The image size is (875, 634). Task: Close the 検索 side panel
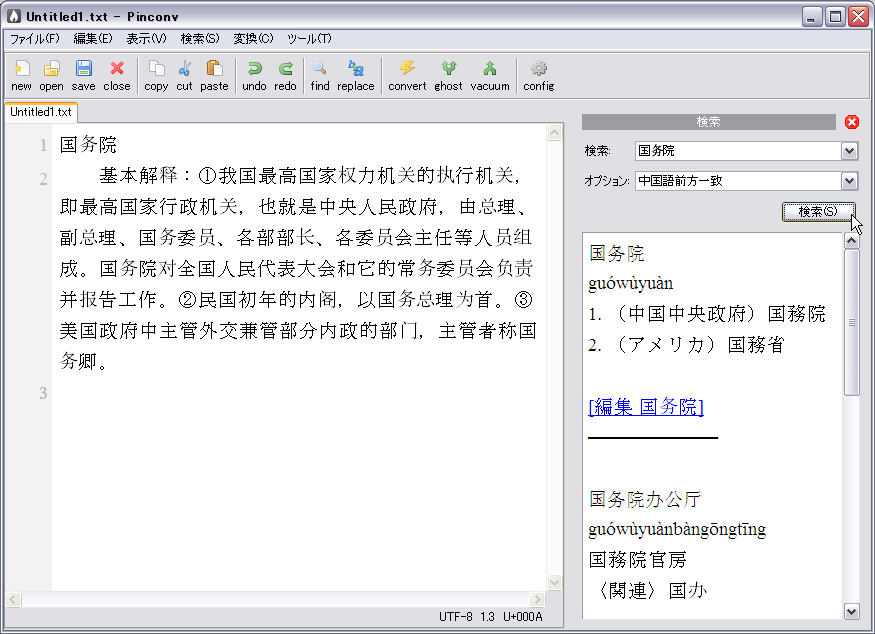tap(852, 122)
